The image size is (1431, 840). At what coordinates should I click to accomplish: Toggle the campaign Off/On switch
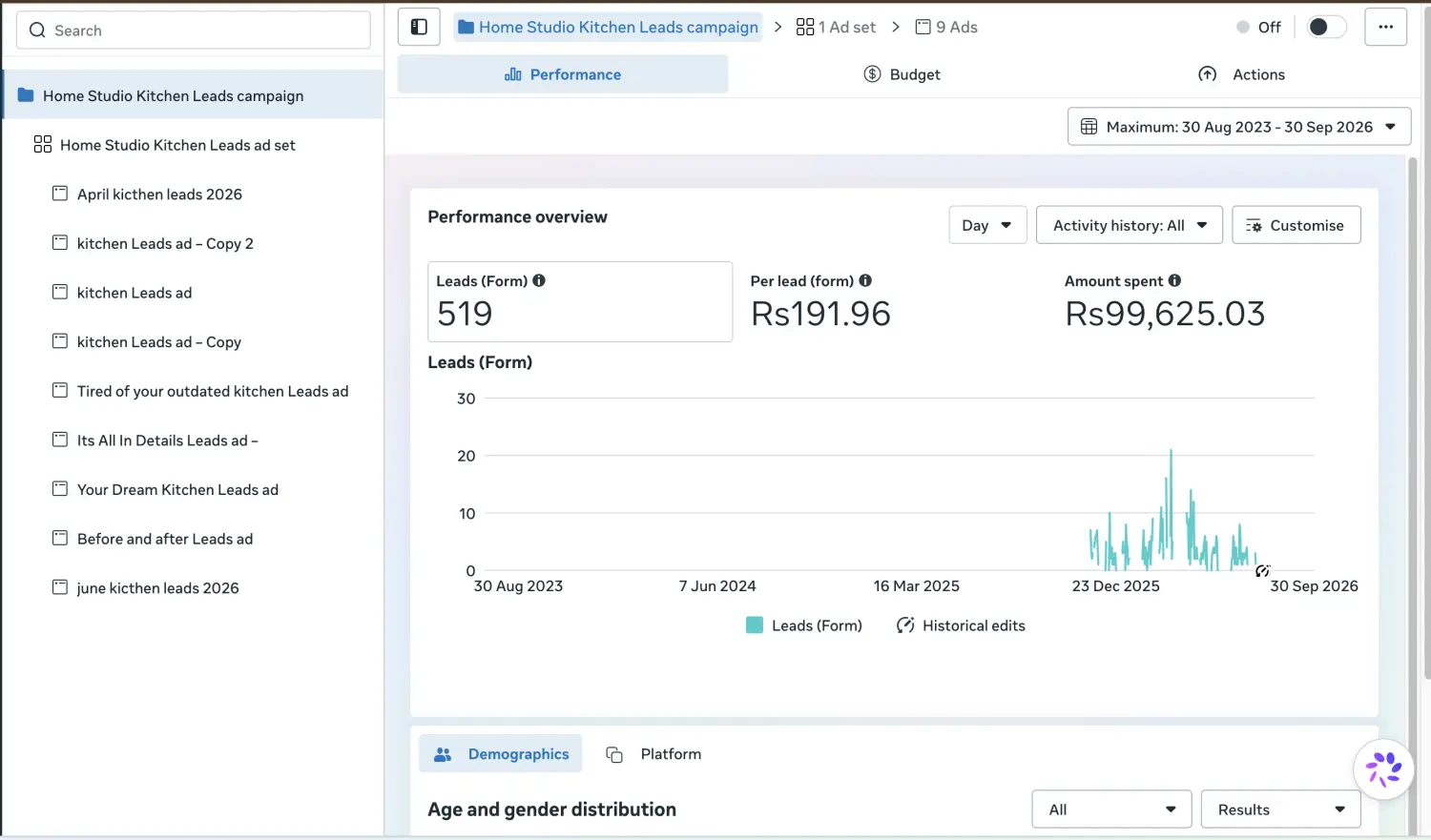click(1326, 27)
